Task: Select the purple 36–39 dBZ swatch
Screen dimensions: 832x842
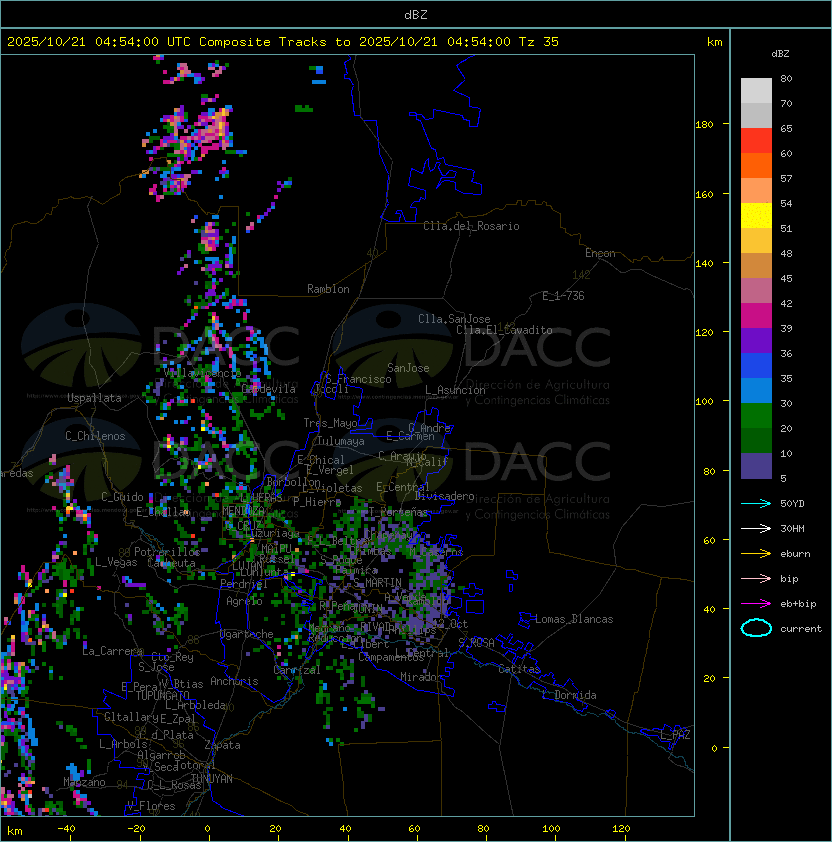Action: (x=756, y=340)
